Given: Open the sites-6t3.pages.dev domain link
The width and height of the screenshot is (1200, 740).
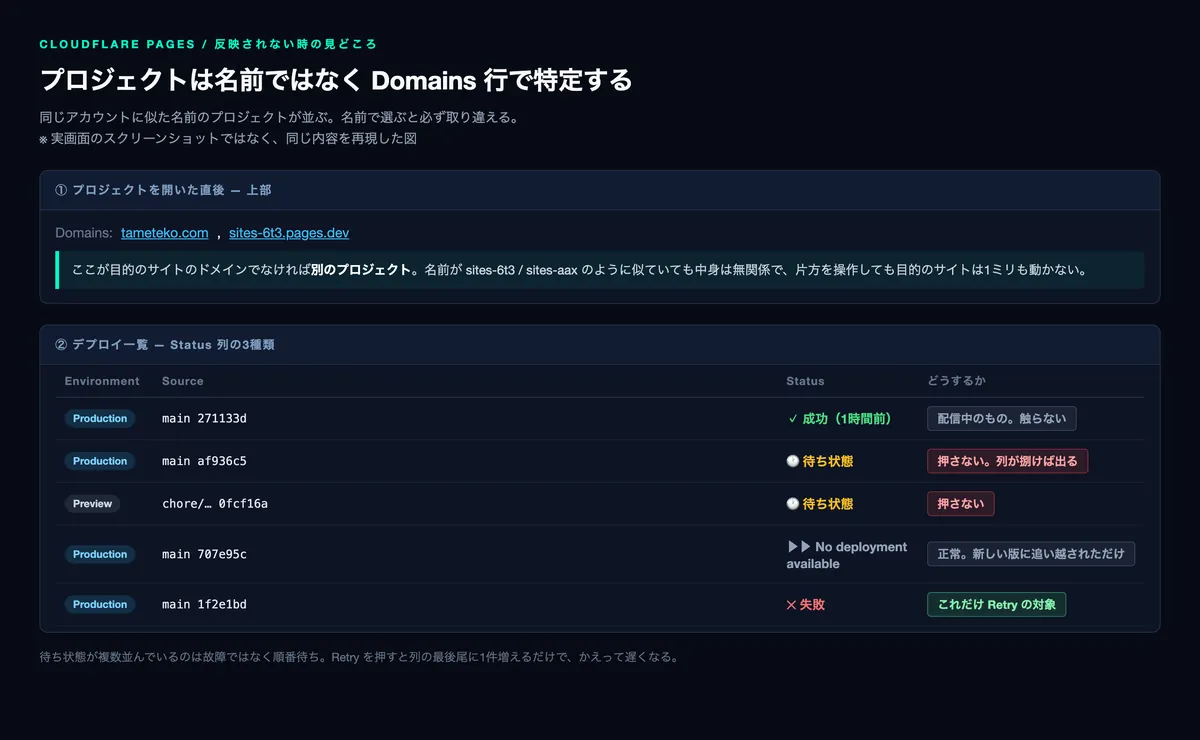Looking at the screenshot, I should click(289, 233).
